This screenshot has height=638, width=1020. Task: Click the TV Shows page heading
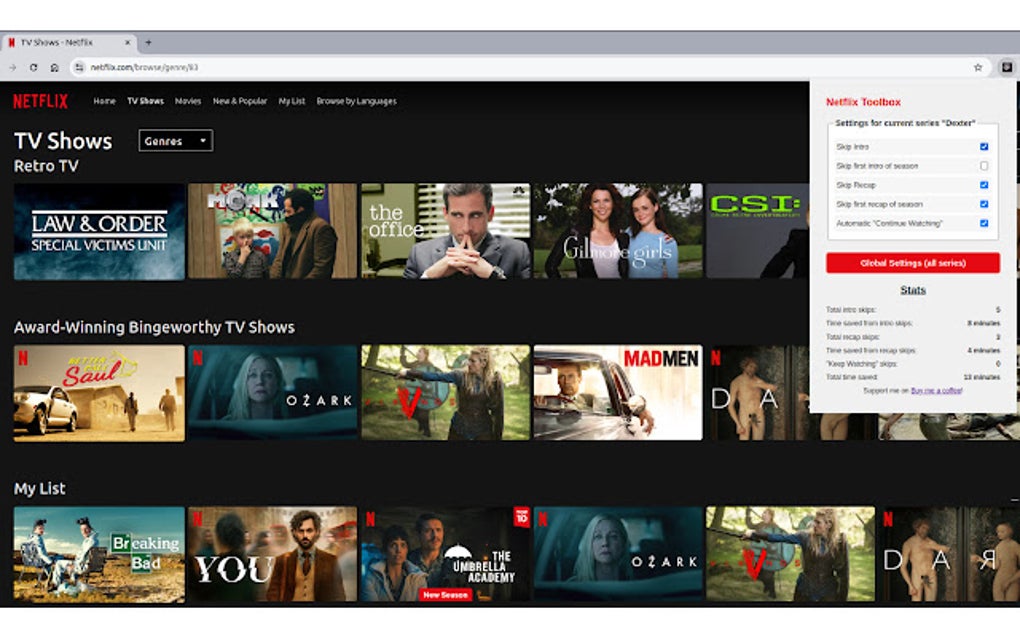click(x=63, y=141)
